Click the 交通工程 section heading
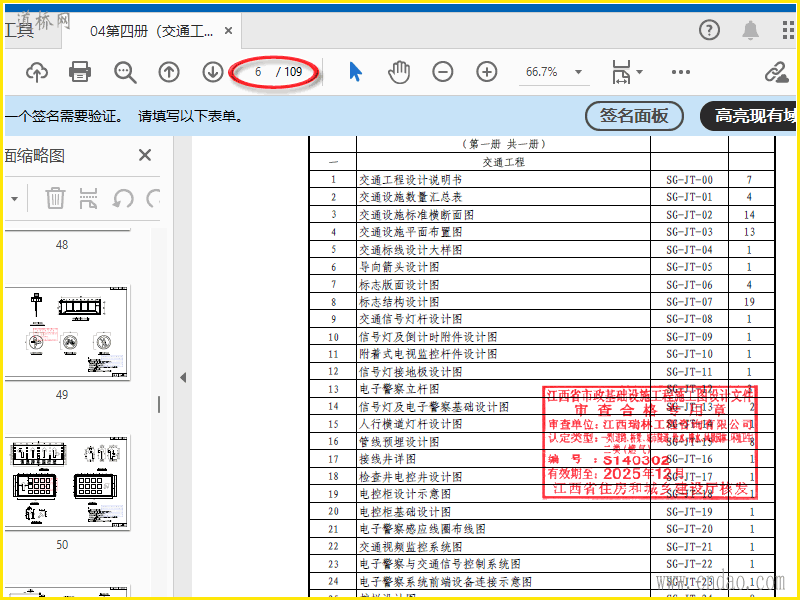The height and width of the screenshot is (600, 800). (x=504, y=162)
